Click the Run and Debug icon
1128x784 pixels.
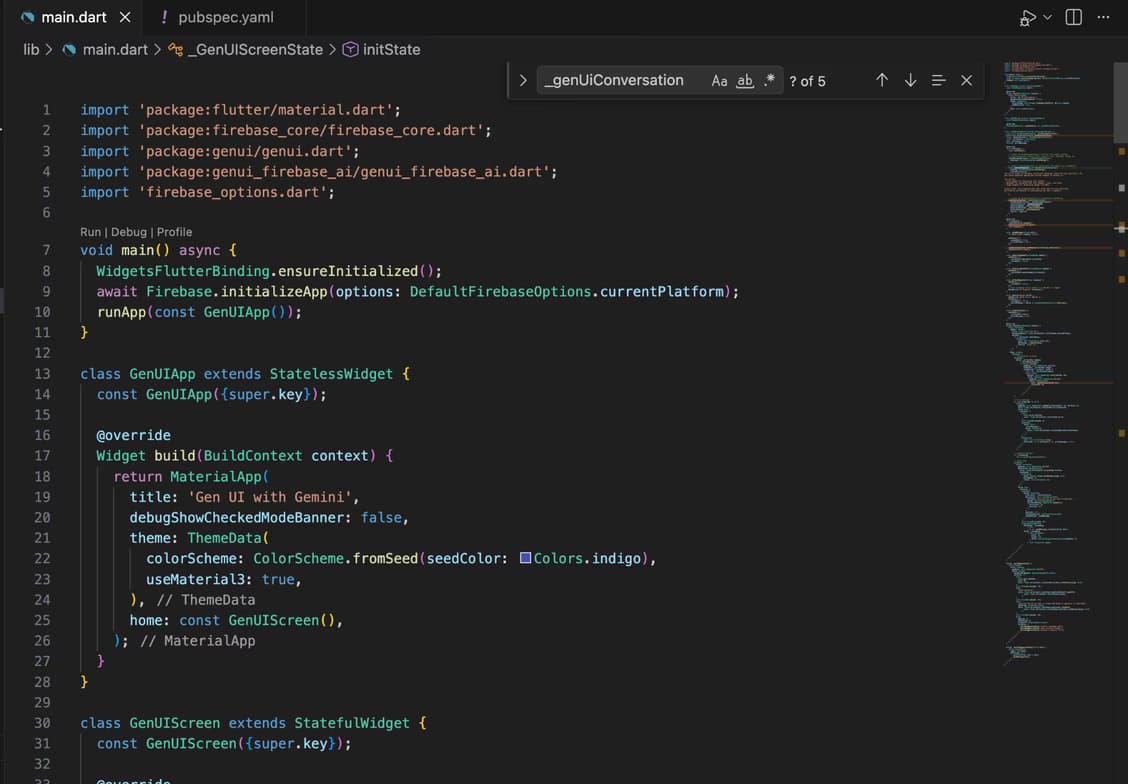click(x=1027, y=18)
